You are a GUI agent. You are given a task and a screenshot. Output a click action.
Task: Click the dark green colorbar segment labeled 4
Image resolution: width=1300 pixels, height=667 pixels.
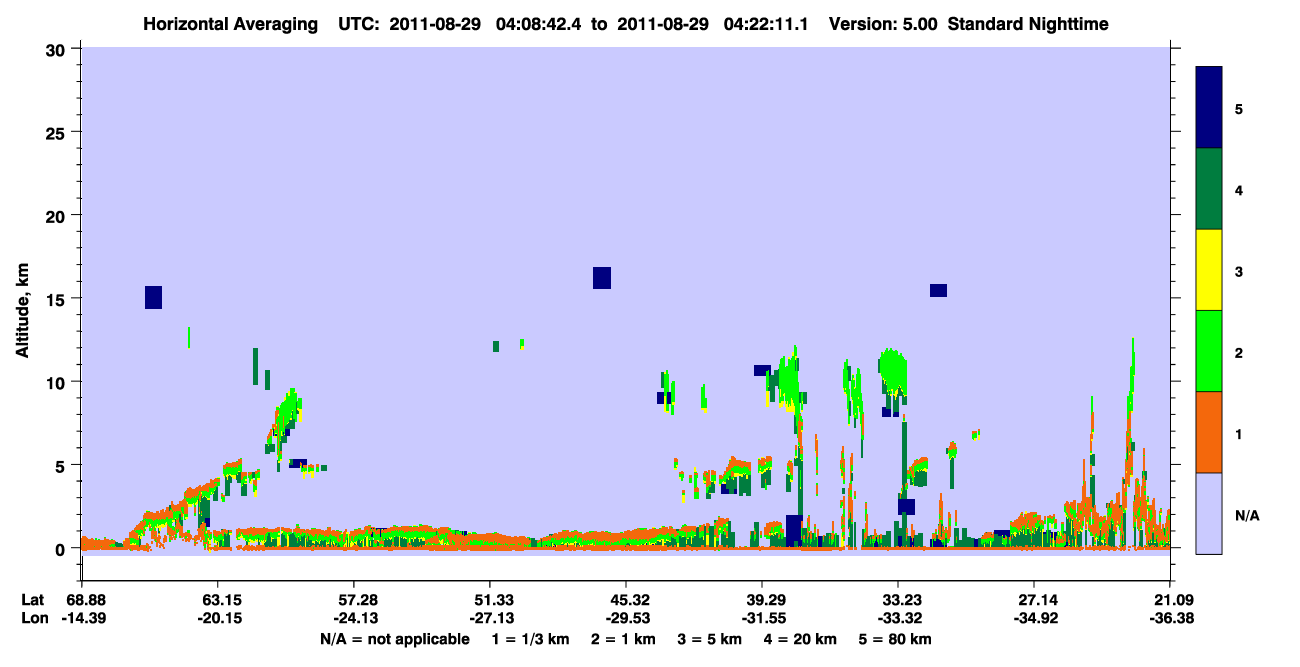1209,189
